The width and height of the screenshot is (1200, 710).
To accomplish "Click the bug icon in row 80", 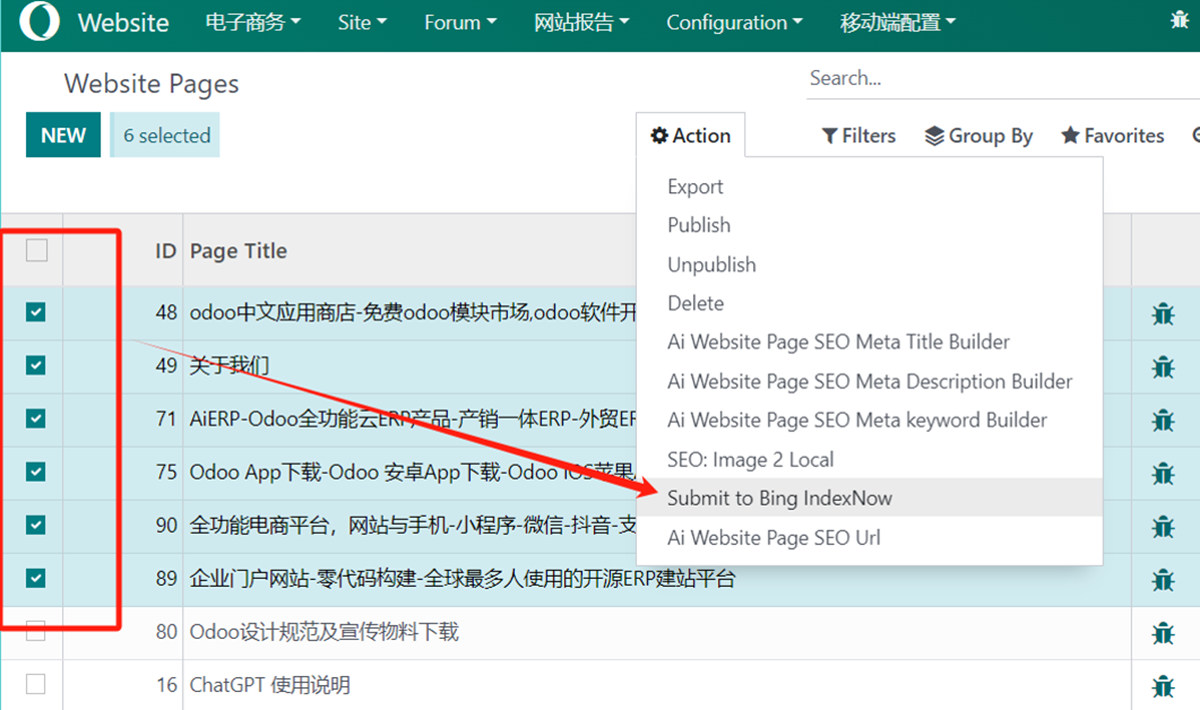I will pyautogui.click(x=1162, y=633).
